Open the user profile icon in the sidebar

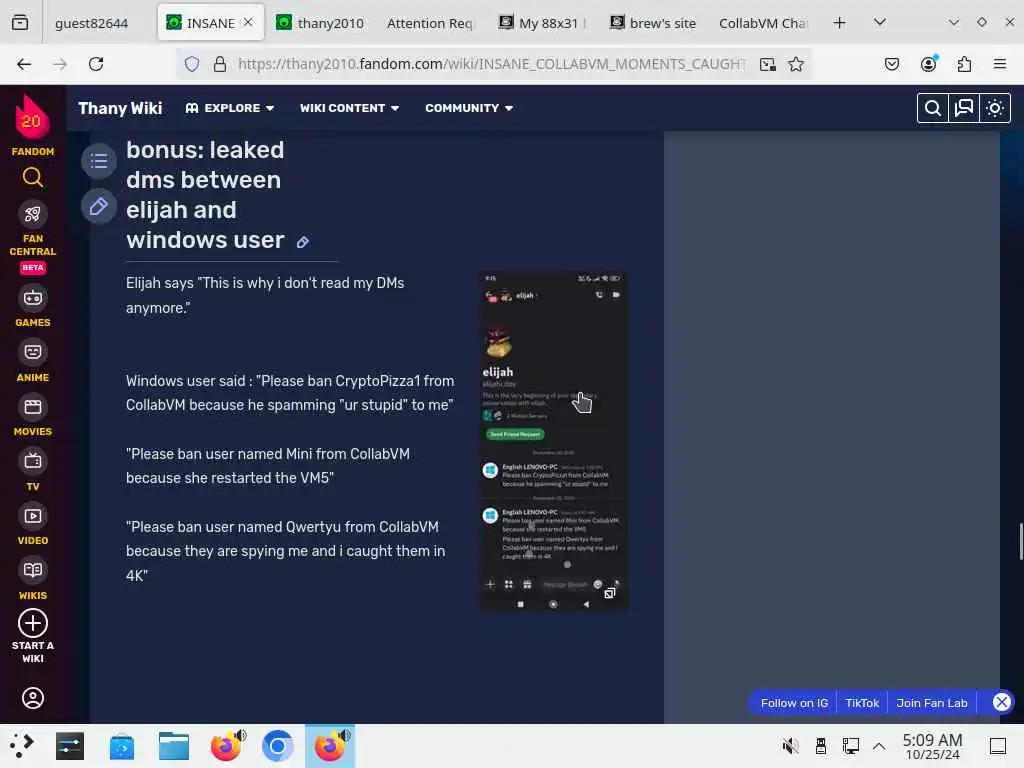[33, 698]
